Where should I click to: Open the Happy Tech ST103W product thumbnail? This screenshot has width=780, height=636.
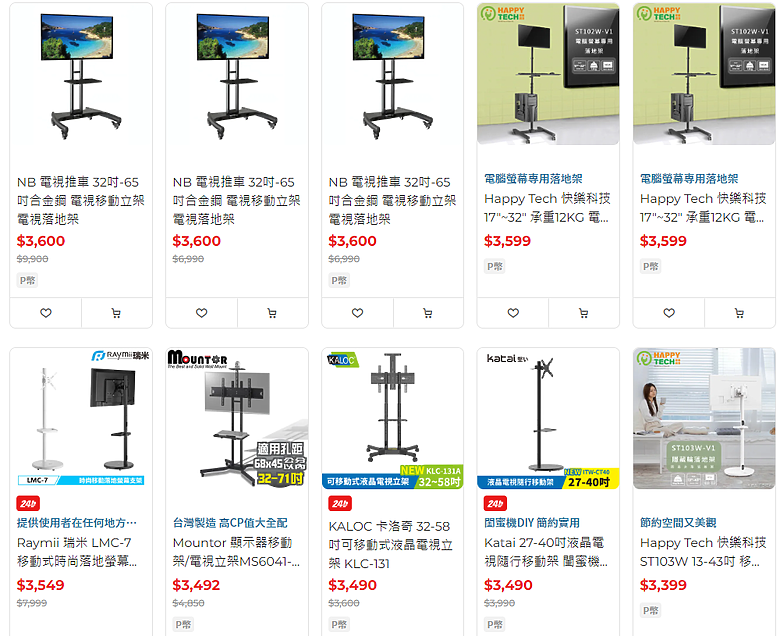[x=704, y=418]
